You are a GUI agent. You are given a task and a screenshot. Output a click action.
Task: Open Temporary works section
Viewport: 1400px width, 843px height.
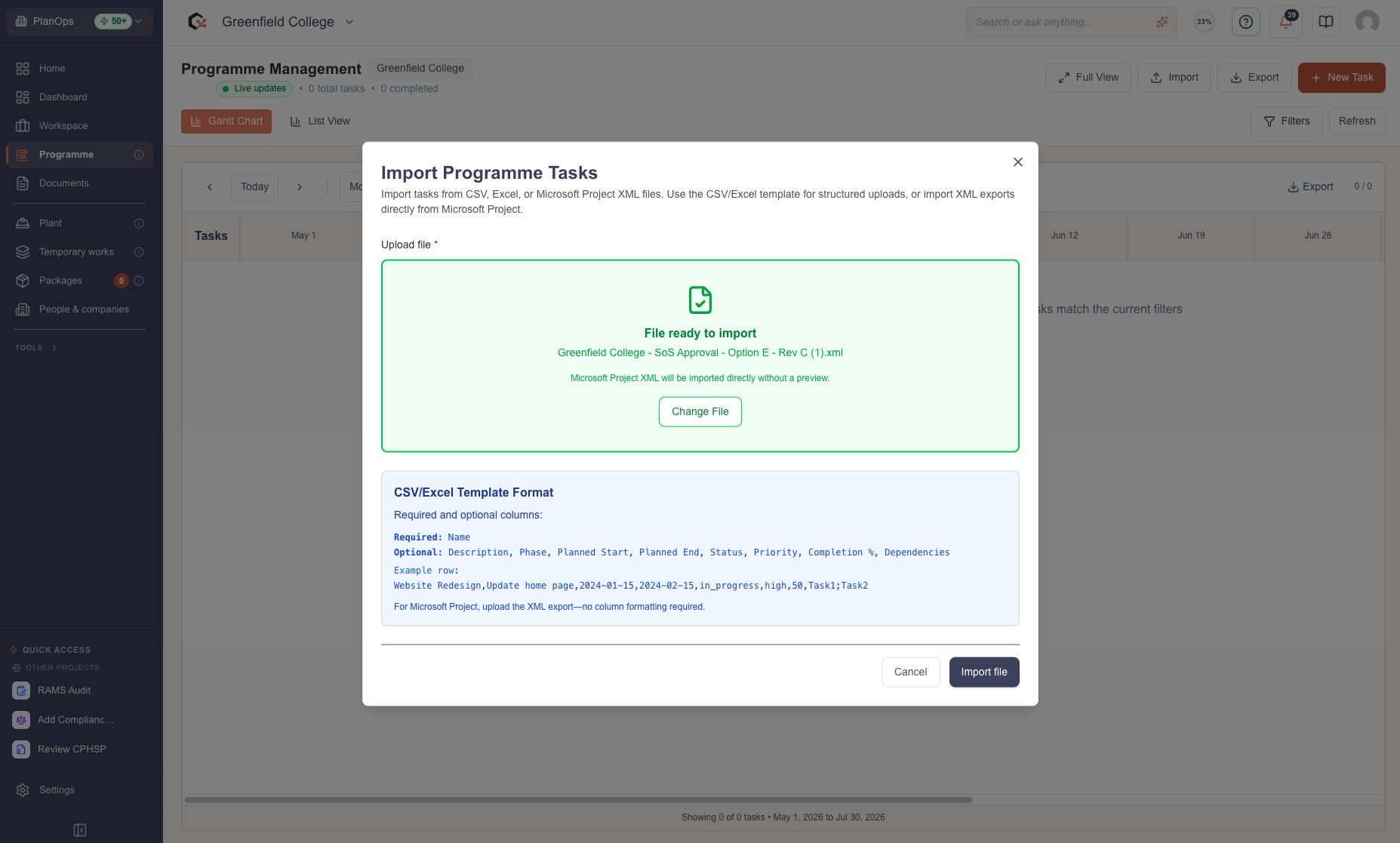point(79,251)
